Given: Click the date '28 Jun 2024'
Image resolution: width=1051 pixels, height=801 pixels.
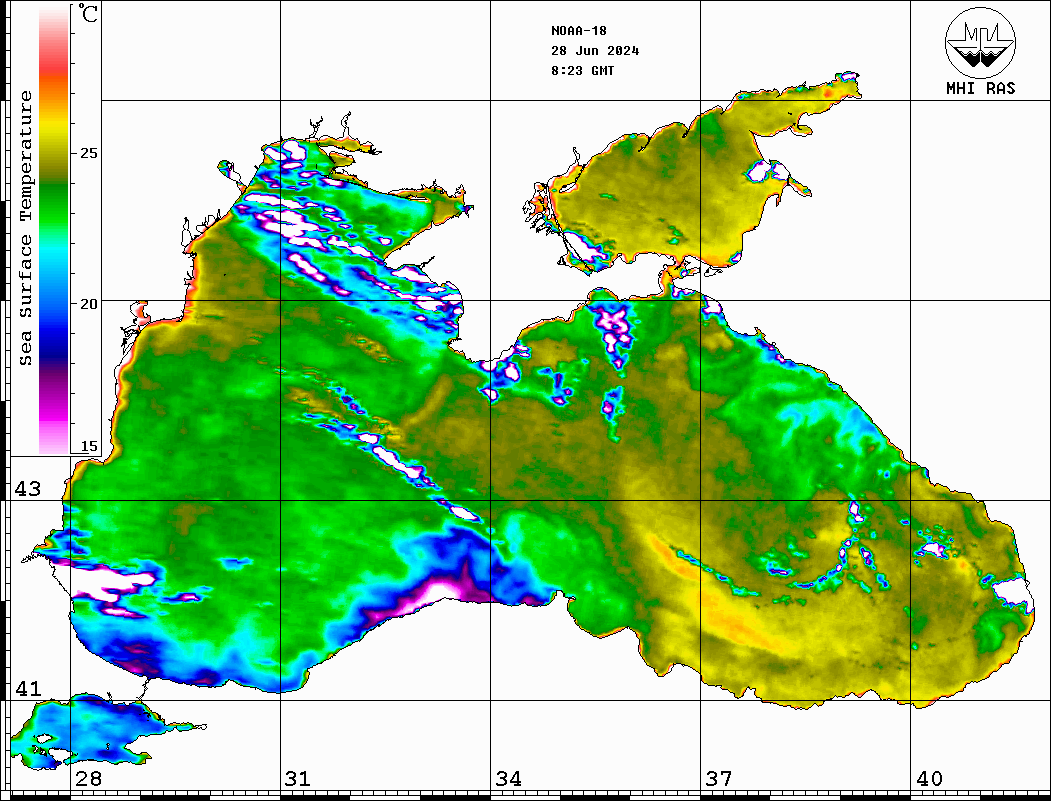Looking at the screenshot, I should click(x=595, y=51).
